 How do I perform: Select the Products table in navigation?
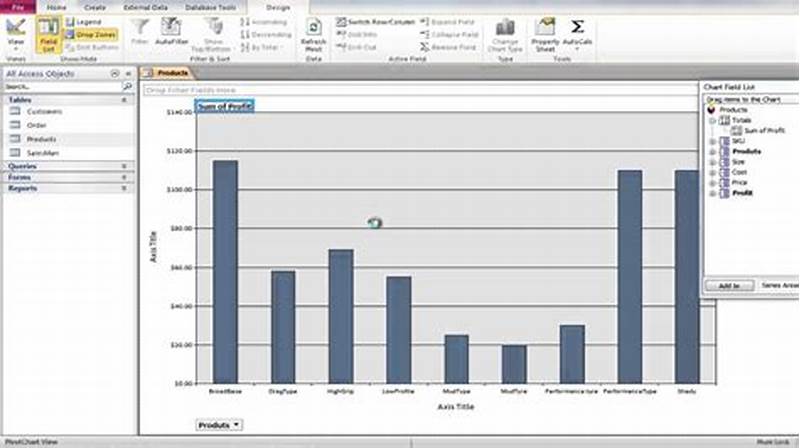[41, 139]
